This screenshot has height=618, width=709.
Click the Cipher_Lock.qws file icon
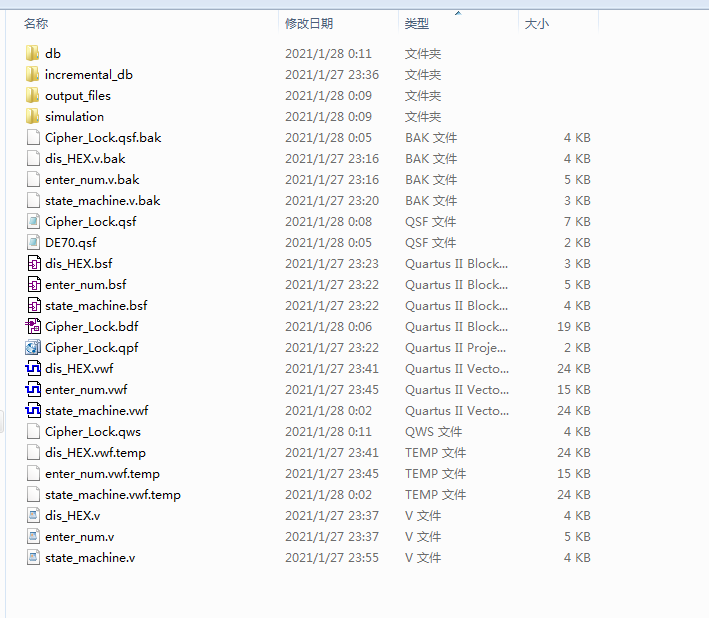coord(33,432)
